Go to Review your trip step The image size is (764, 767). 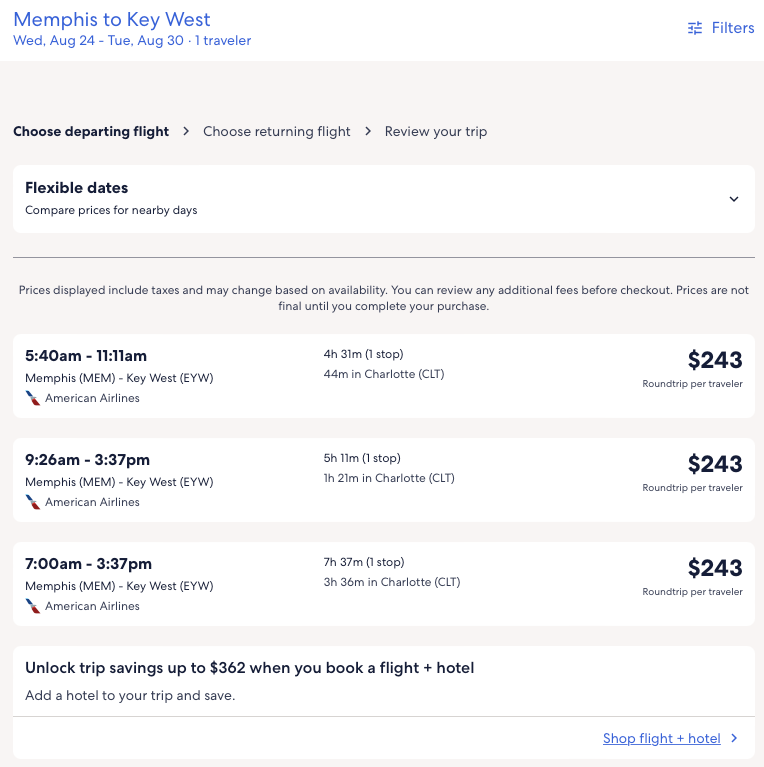pos(436,131)
